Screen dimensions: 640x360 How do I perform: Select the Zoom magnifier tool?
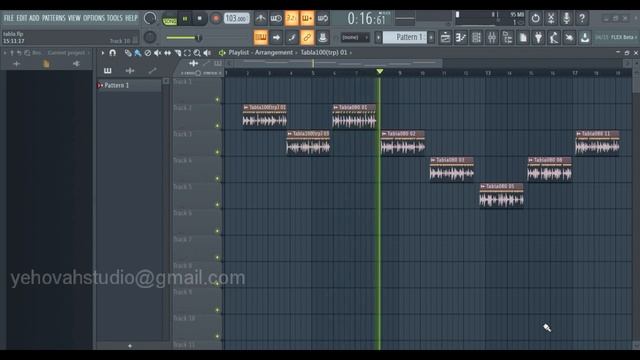point(197,53)
